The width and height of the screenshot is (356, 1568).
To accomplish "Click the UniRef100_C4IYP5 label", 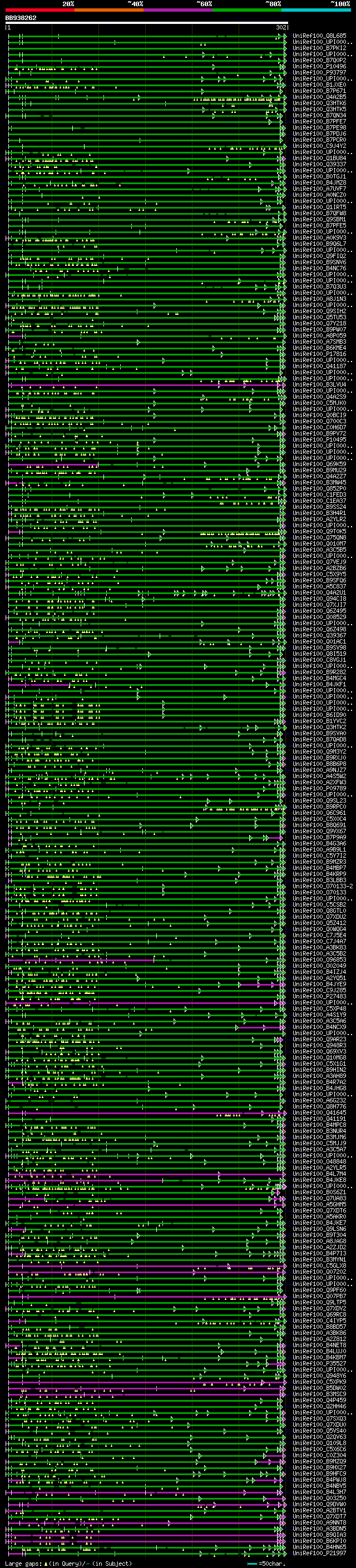I will pos(319,1321).
